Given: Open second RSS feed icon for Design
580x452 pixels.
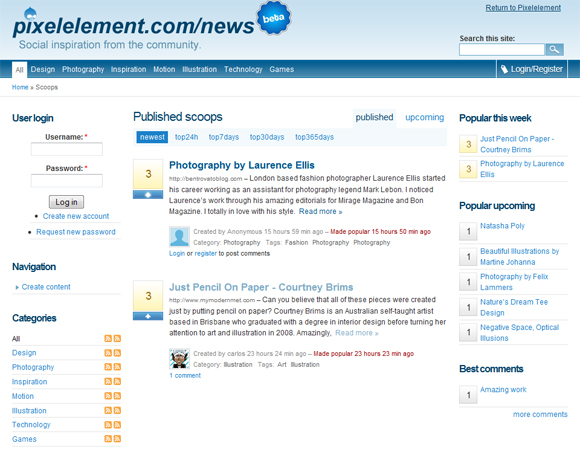Looking at the screenshot, I should click(117, 353).
